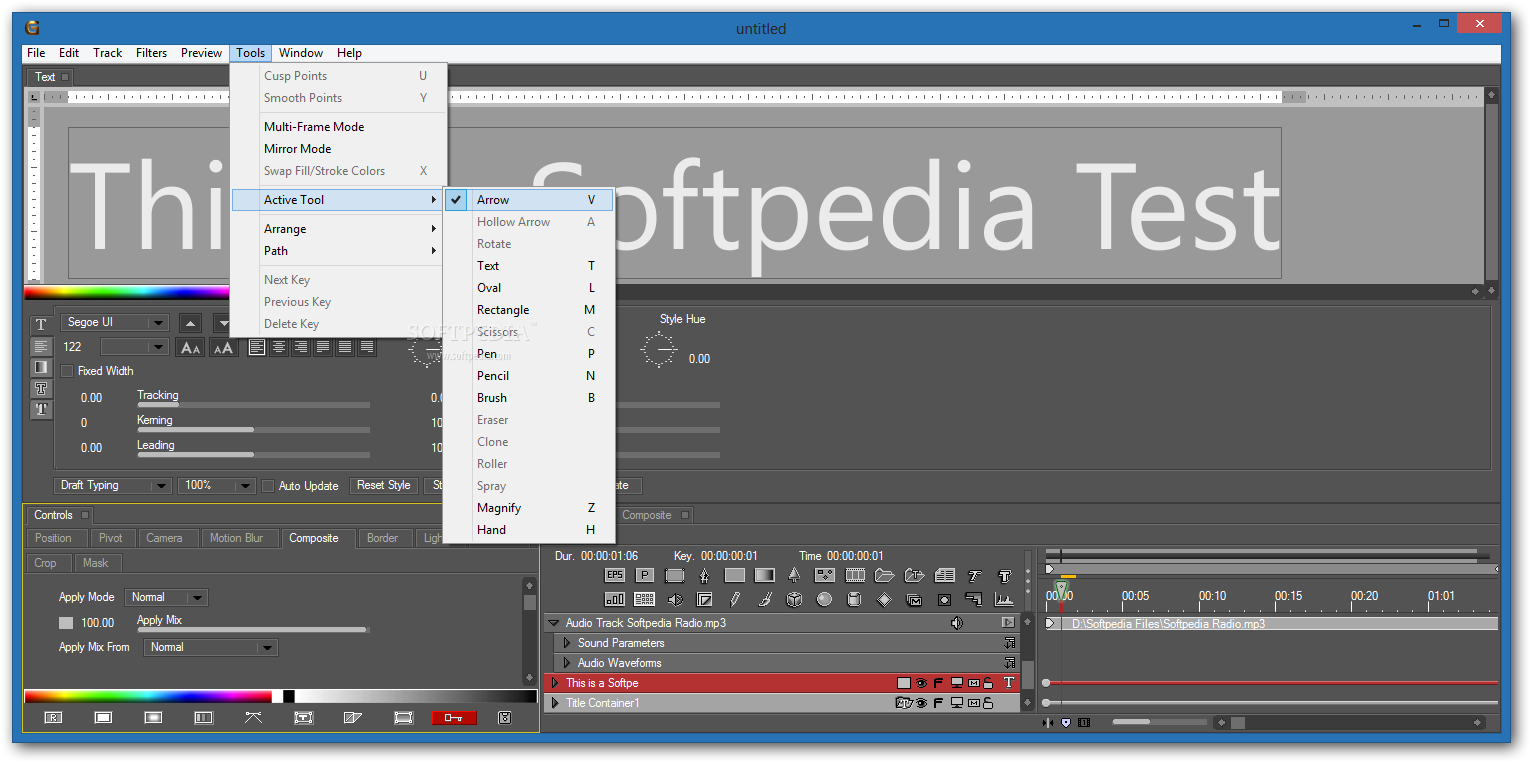Image resolution: width=1531 pixels, height=763 pixels.
Task: Click the filmstrip icon in timeline toolbar
Action: pos(855,575)
